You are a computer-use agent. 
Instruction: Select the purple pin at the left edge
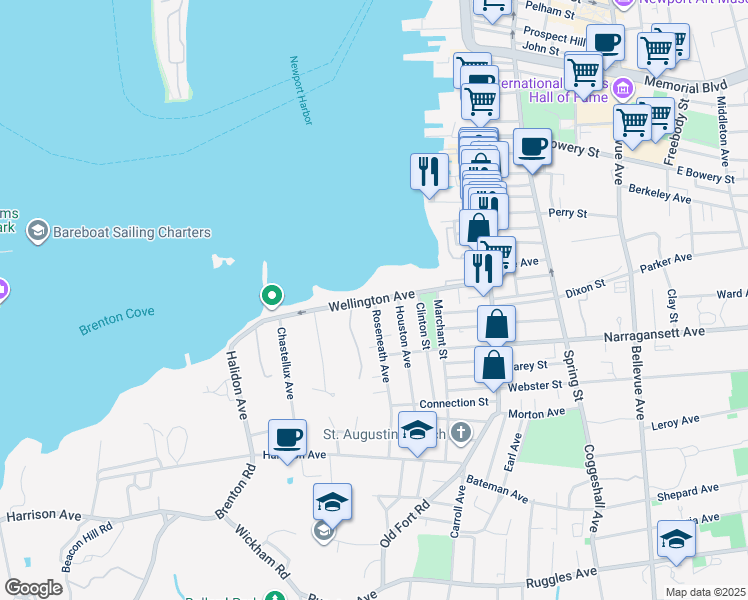(2, 290)
